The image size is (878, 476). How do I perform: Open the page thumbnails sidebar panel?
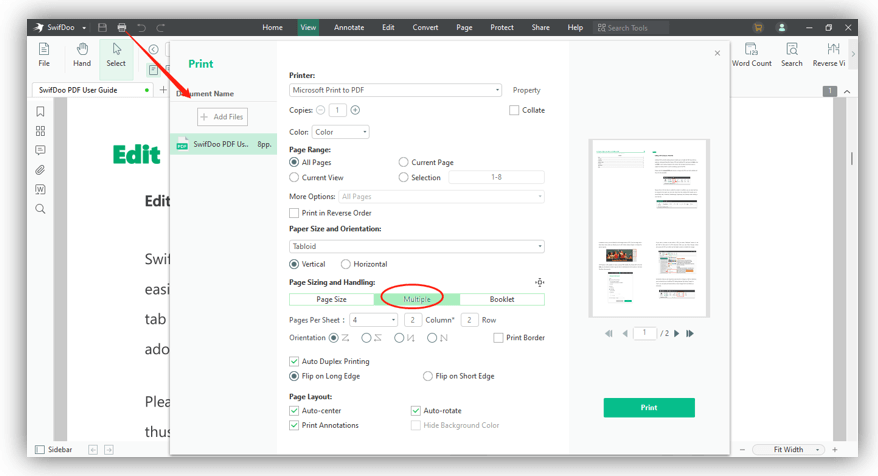pyautogui.click(x=40, y=131)
